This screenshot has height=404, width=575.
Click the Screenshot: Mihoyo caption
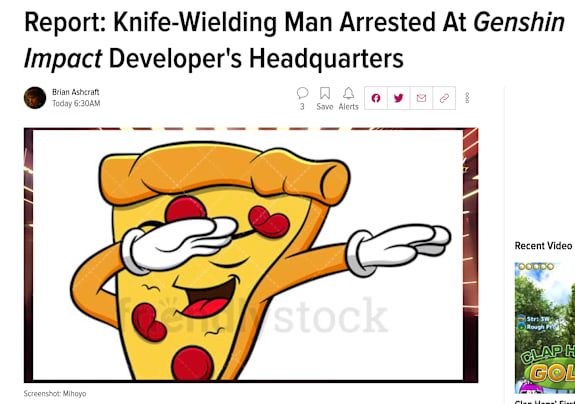(x=55, y=394)
